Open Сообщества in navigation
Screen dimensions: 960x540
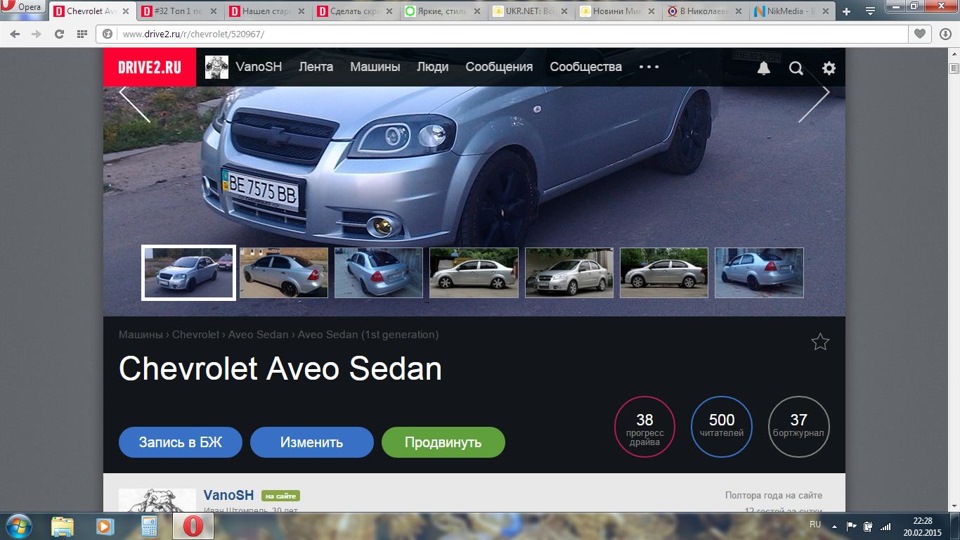585,67
